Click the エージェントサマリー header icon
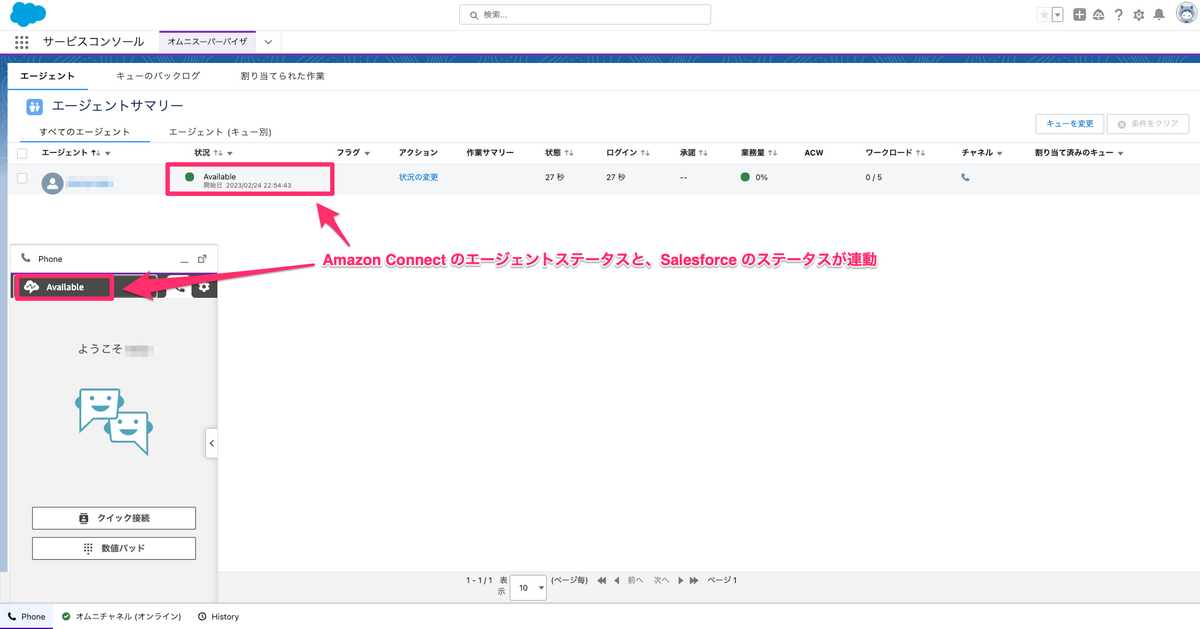 35,106
